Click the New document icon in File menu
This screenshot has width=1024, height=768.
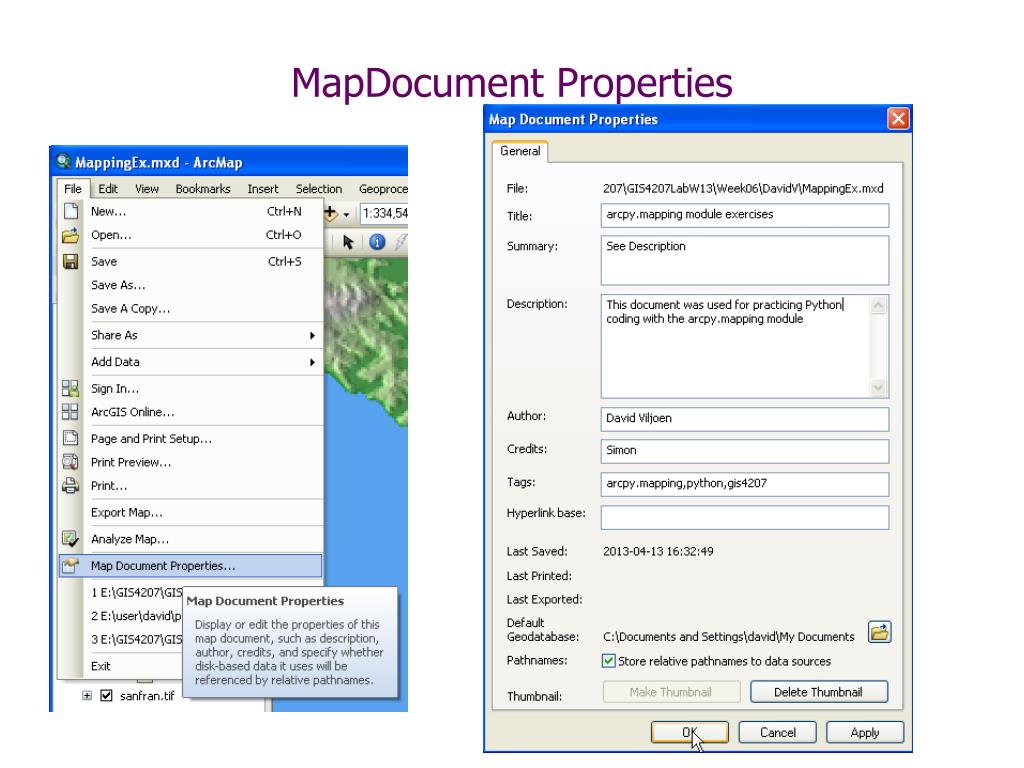coord(71,211)
